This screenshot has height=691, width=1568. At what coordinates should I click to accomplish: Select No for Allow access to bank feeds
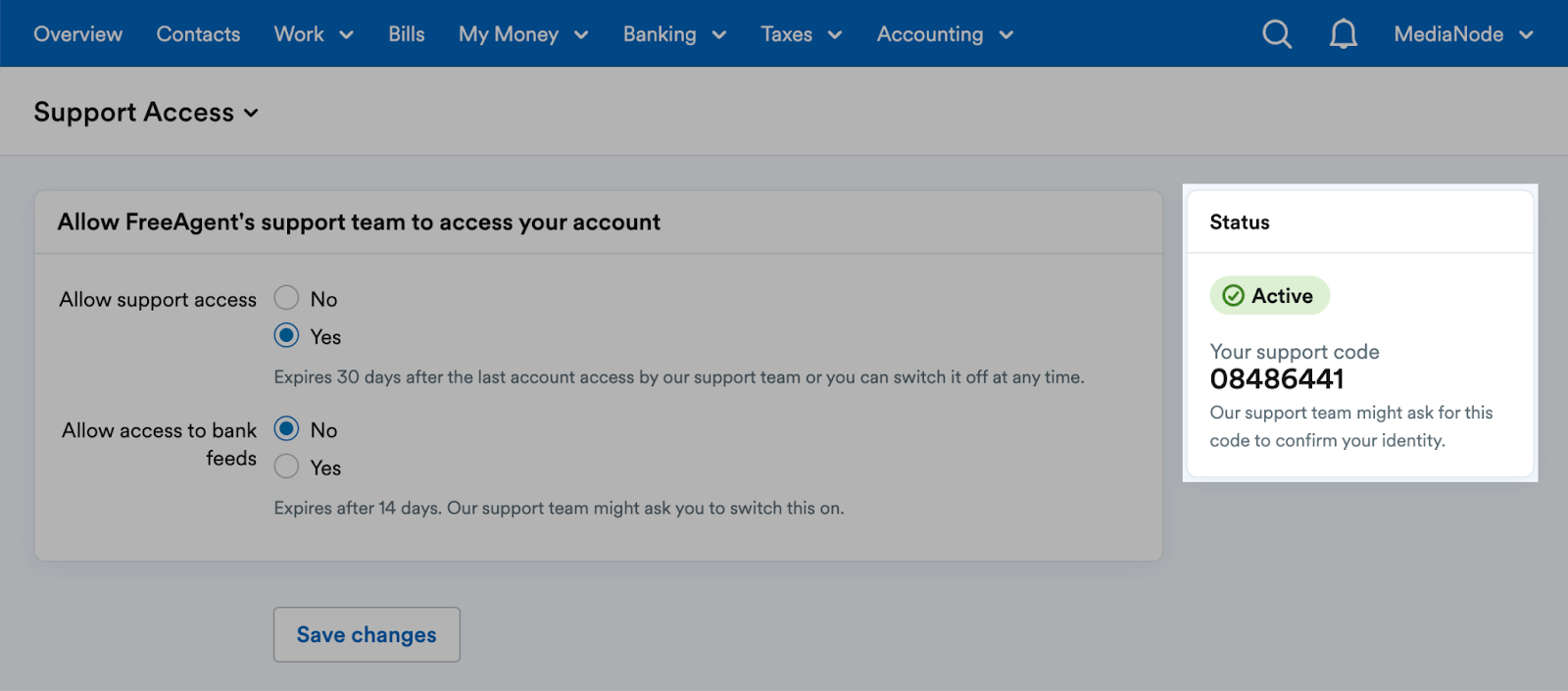286,428
